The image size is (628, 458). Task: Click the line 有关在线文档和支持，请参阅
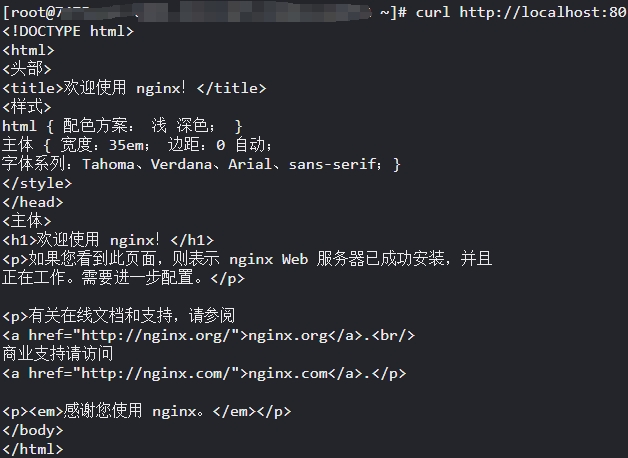(118, 316)
